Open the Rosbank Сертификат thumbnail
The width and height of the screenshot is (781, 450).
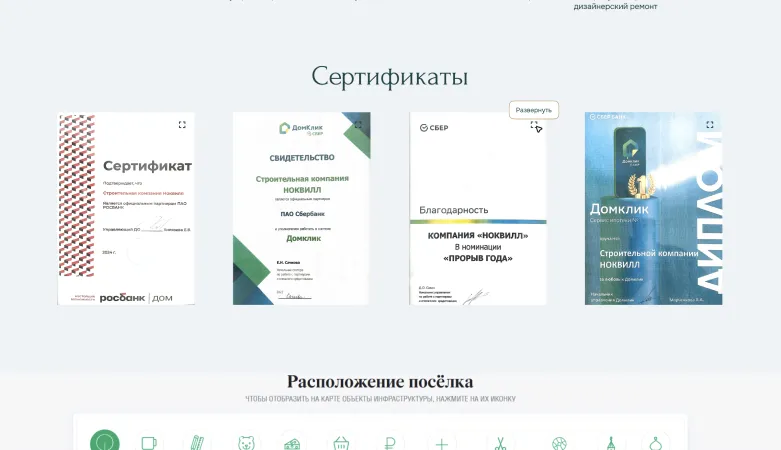click(x=126, y=208)
